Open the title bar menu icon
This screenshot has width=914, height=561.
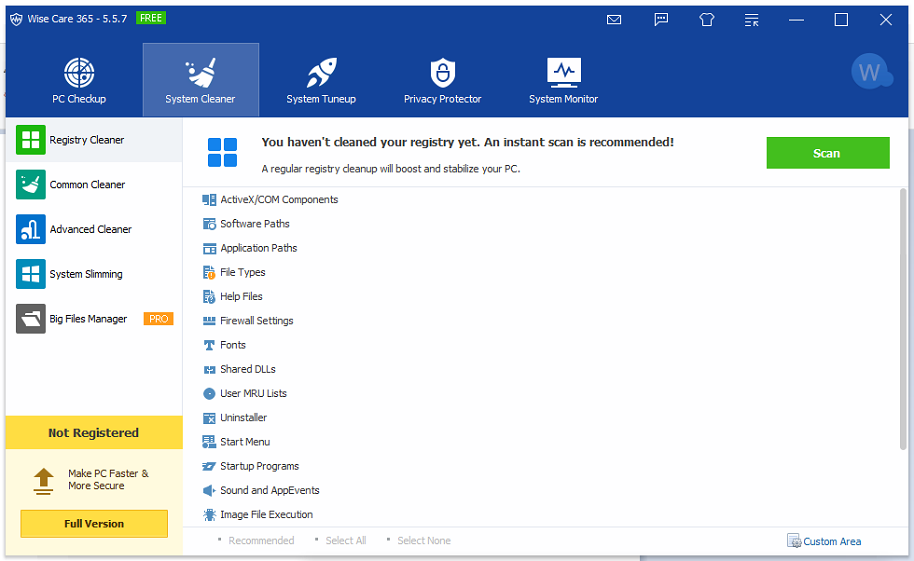tap(751, 20)
